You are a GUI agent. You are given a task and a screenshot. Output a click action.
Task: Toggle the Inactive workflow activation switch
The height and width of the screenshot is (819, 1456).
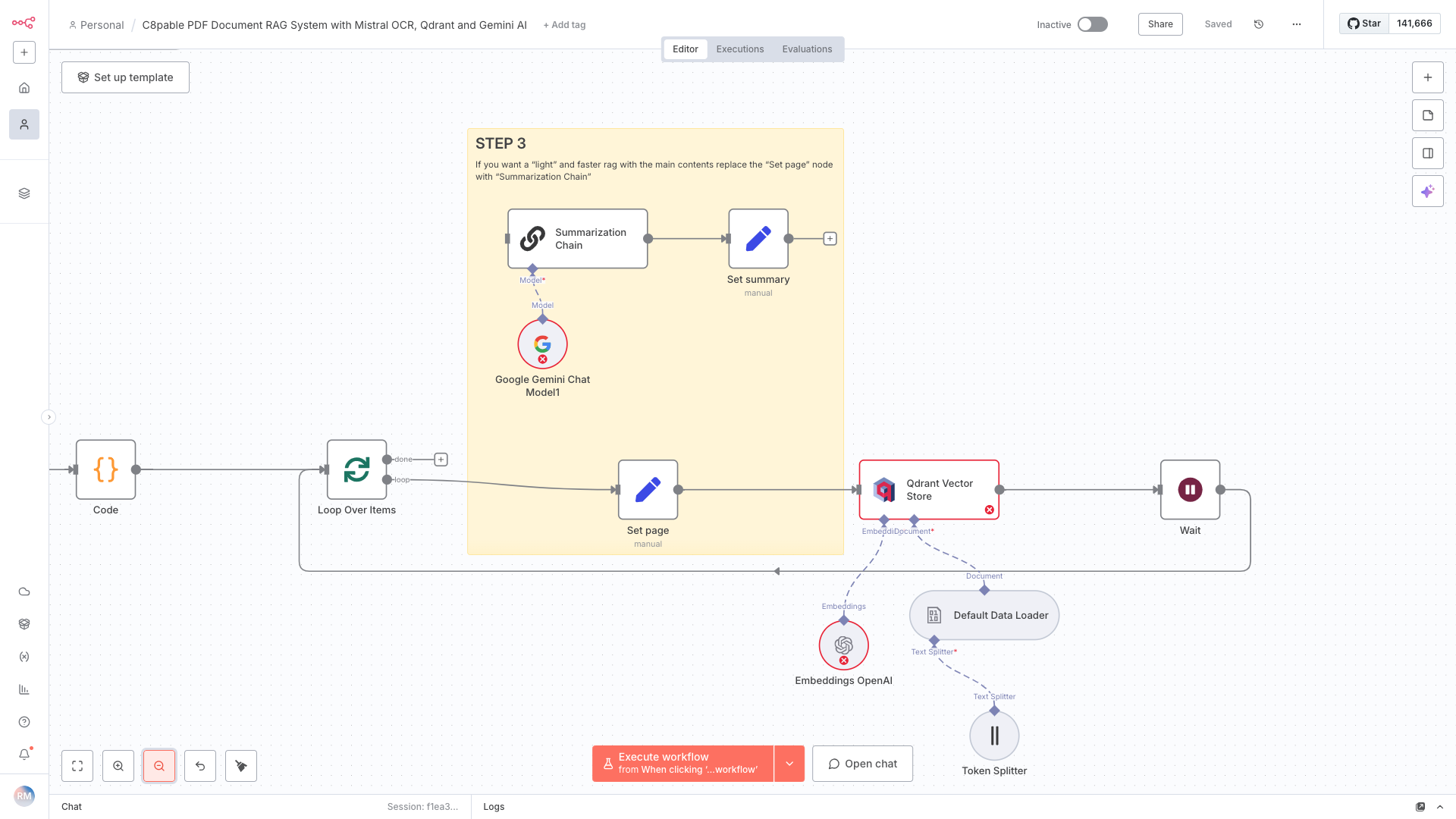point(1093,24)
